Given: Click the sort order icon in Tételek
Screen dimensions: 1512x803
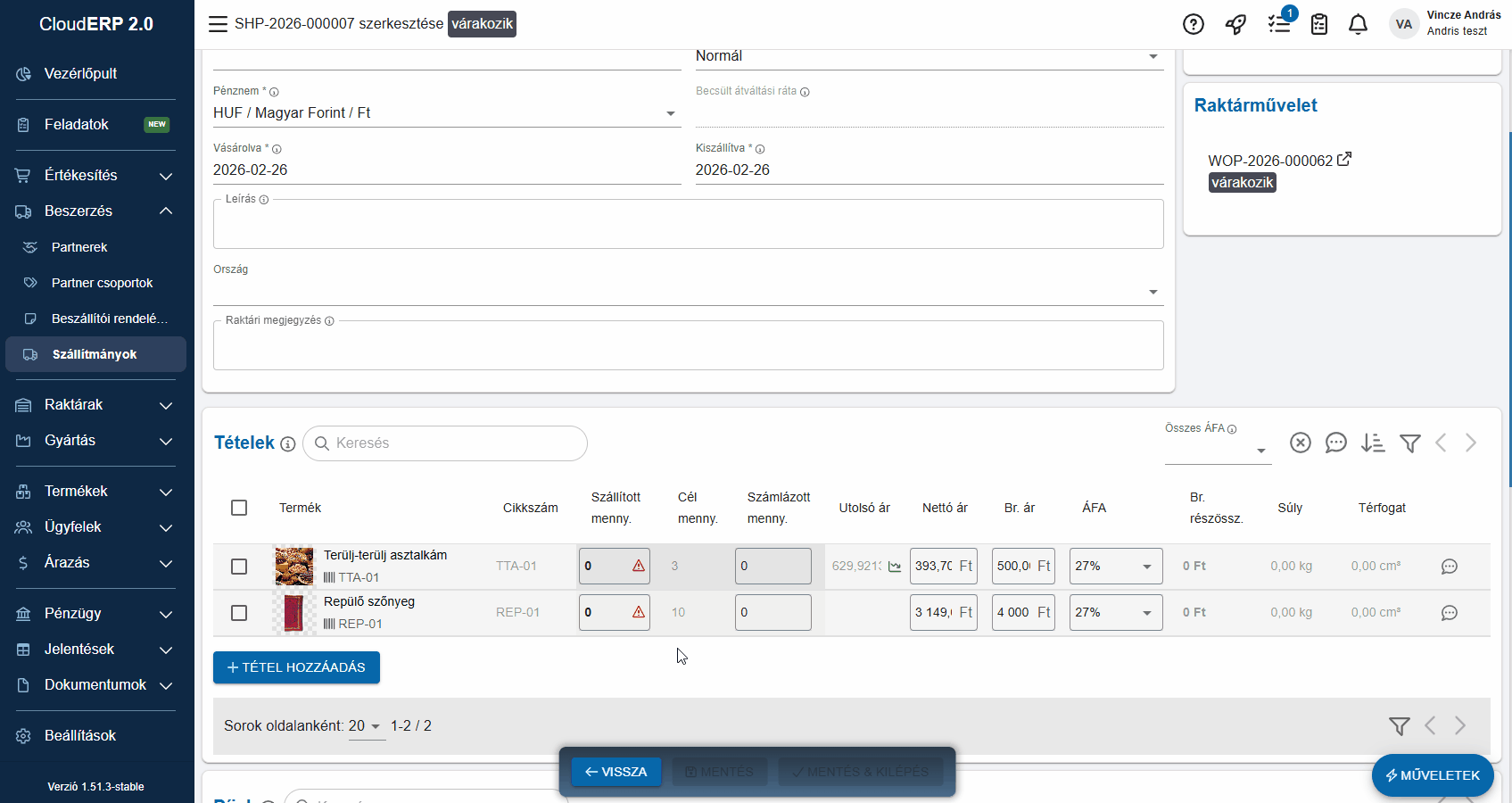Looking at the screenshot, I should pyautogui.click(x=1373, y=443).
